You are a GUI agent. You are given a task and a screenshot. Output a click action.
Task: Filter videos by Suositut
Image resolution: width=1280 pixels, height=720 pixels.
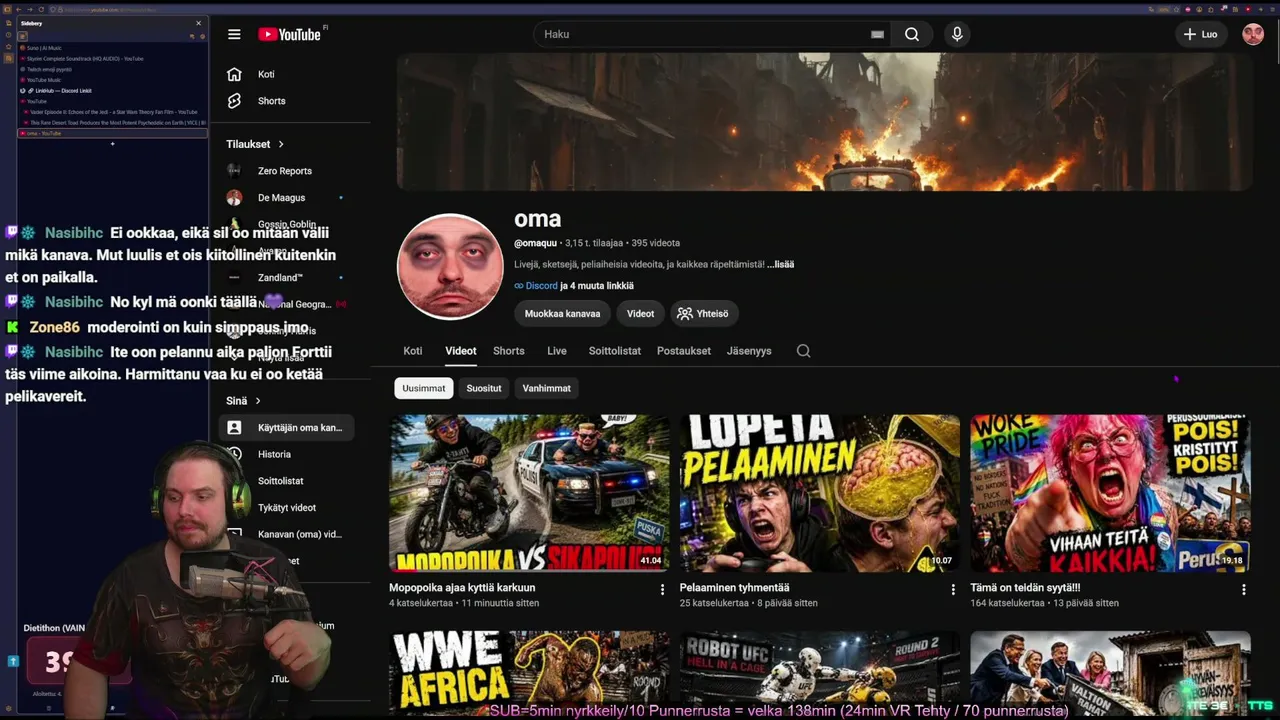pyautogui.click(x=484, y=388)
